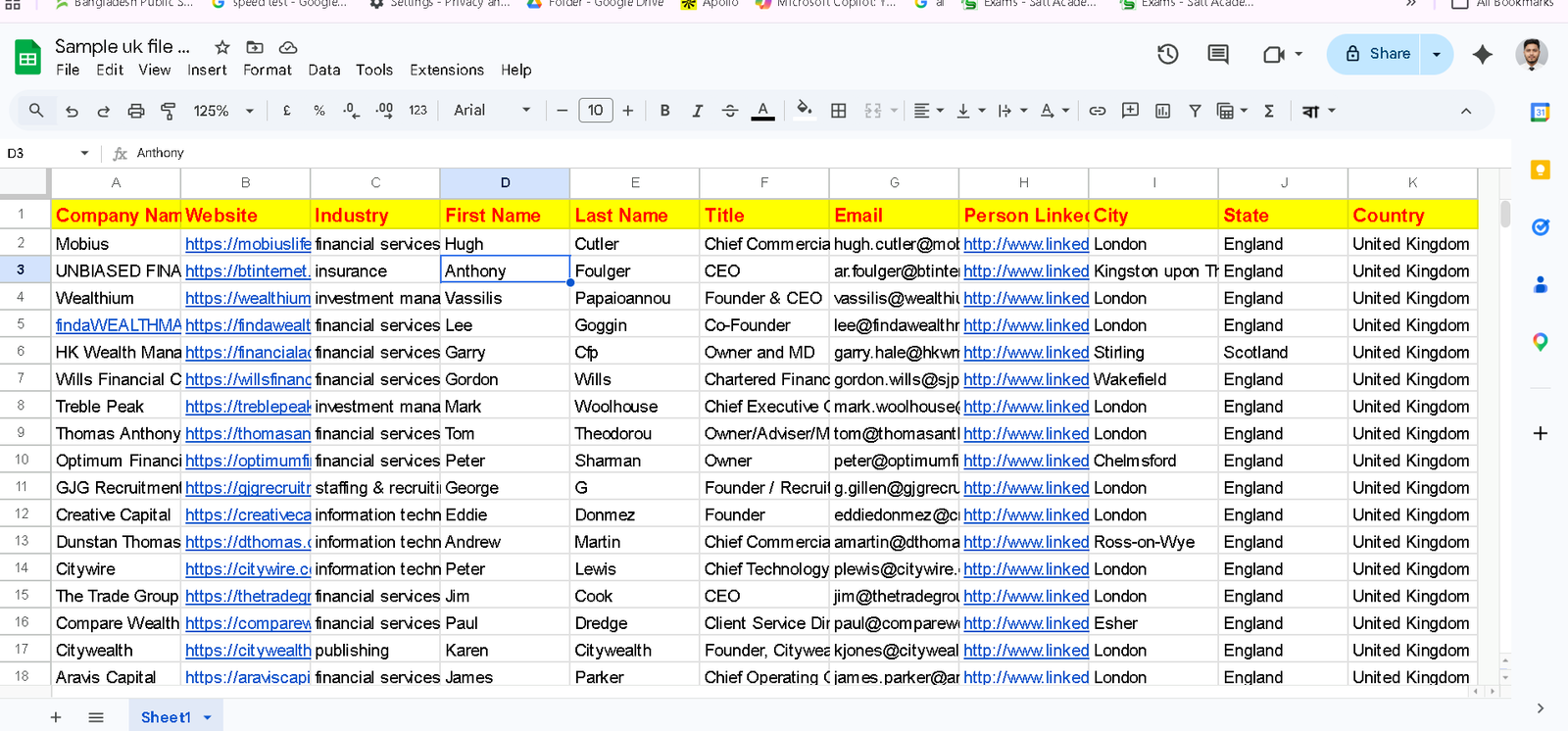Image resolution: width=1568 pixels, height=731 pixels.
Task: Star the Sample uk file document
Action: pos(222,47)
